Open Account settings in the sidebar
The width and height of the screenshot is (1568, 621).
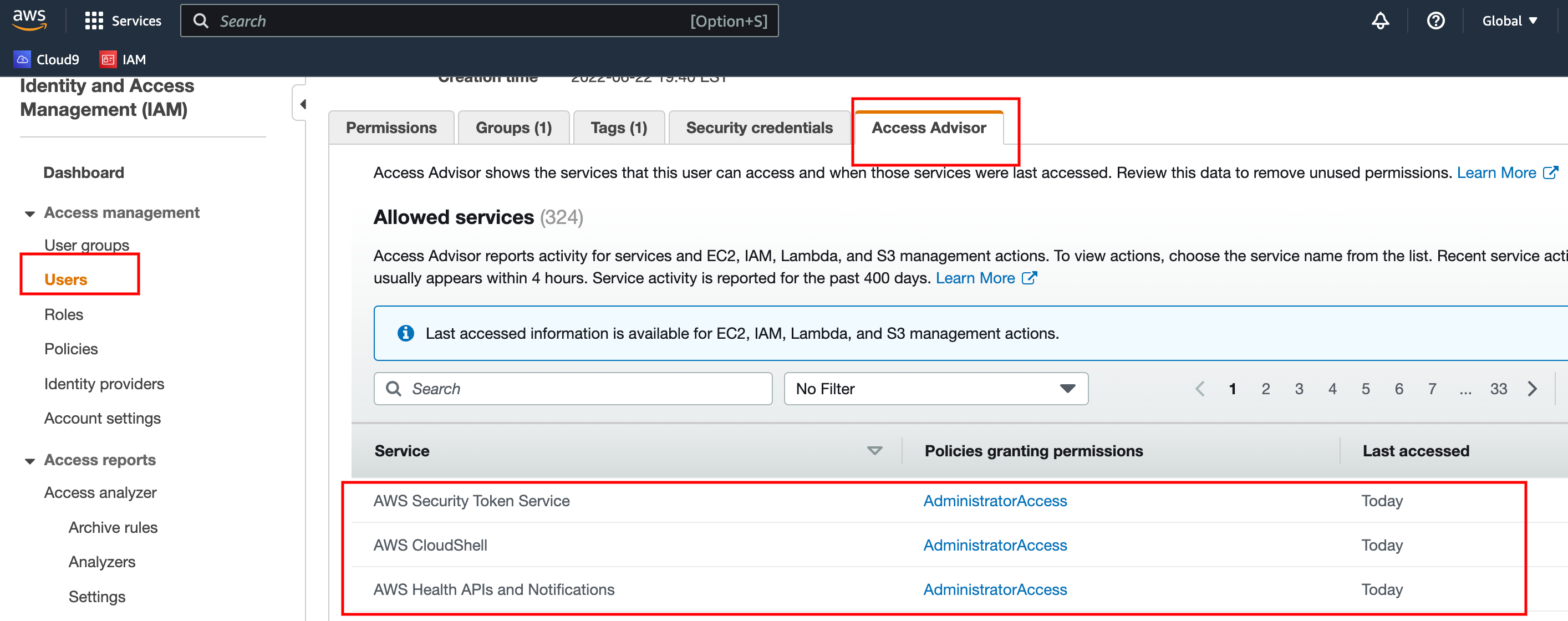pos(102,418)
